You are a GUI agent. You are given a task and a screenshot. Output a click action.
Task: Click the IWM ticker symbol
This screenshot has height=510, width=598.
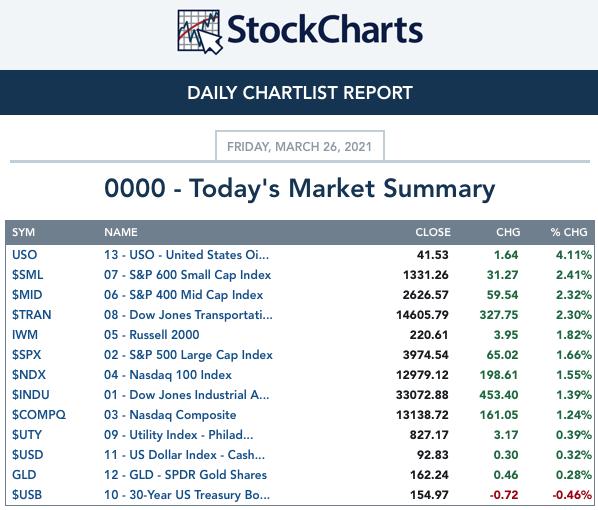pos(25,335)
